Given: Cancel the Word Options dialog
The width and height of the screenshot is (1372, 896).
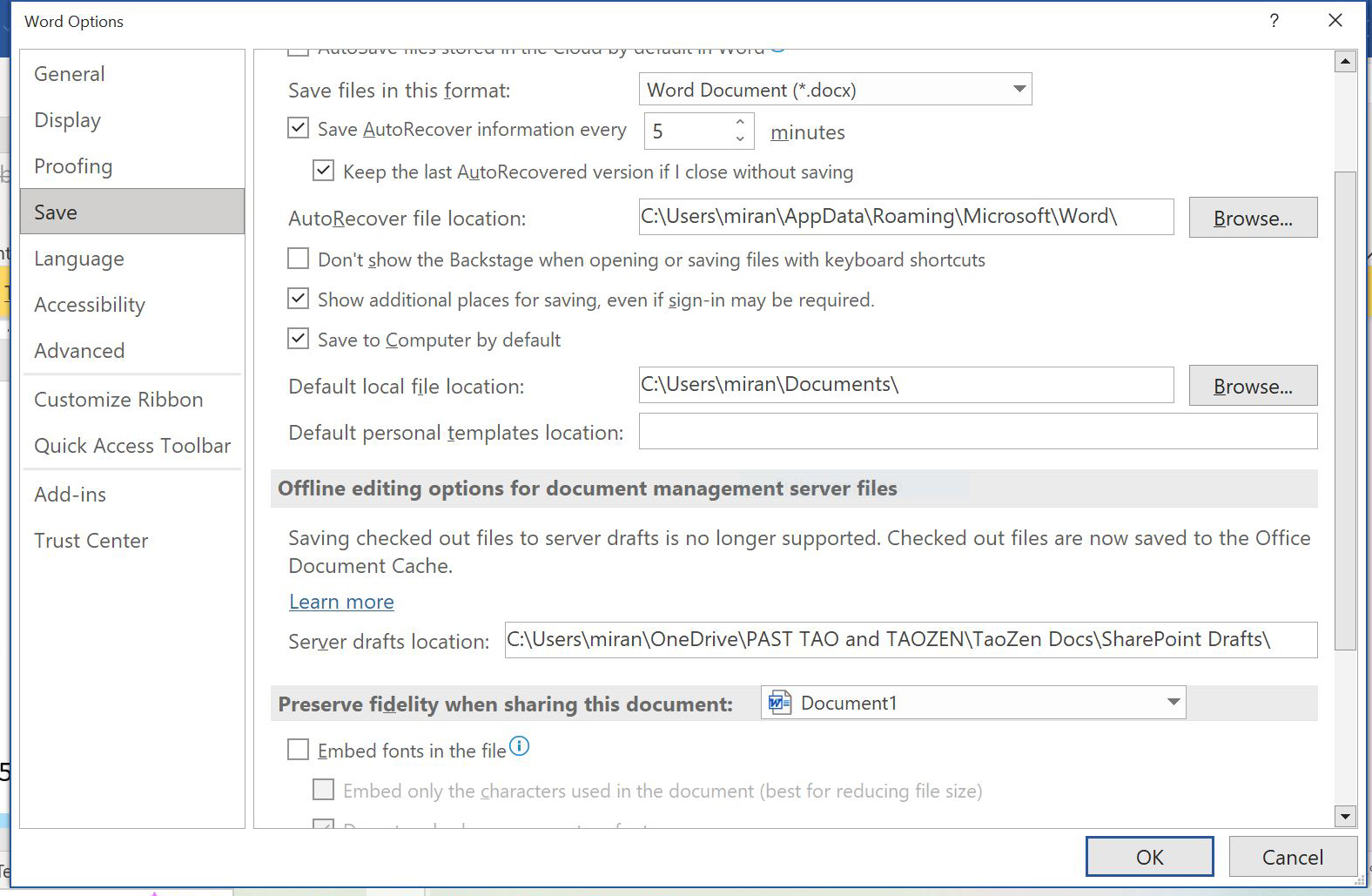Looking at the screenshot, I should click(1293, 857).
